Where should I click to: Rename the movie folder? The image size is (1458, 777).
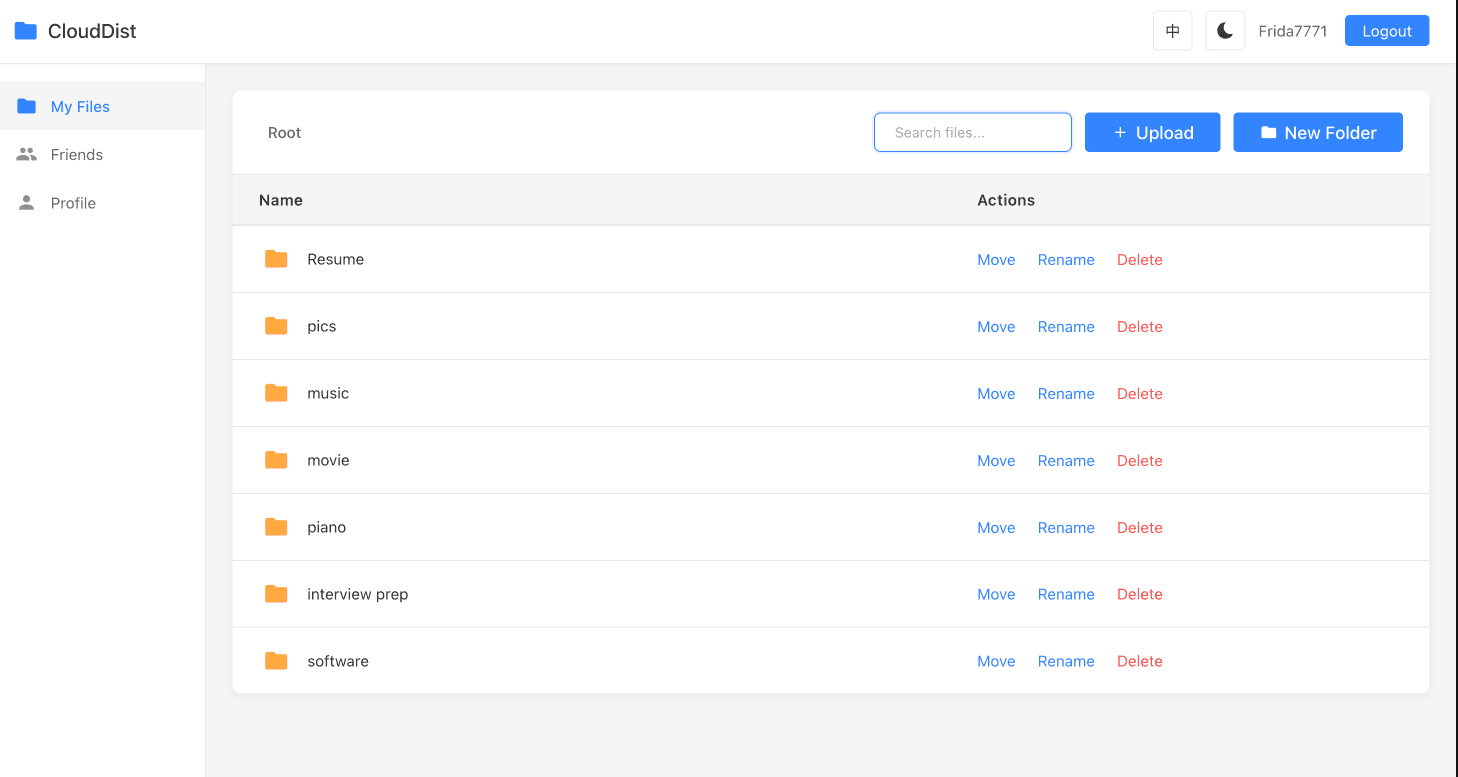[x=1065, y=461]
